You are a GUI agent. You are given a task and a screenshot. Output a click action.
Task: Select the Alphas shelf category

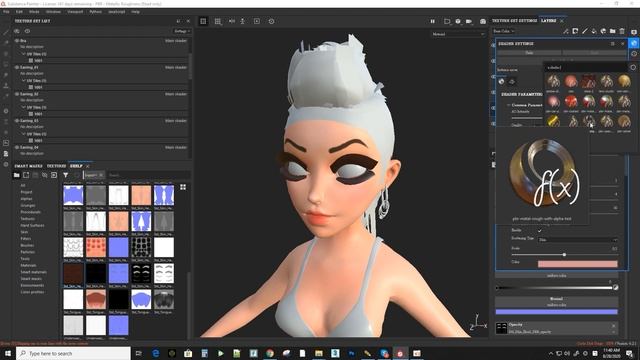click(26, 199)
